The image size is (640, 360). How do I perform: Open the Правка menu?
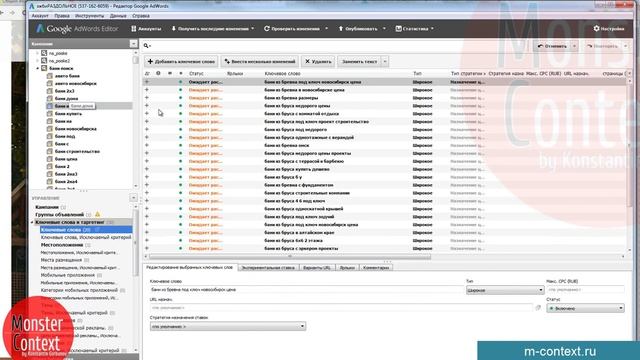click(x=62, y=16)
